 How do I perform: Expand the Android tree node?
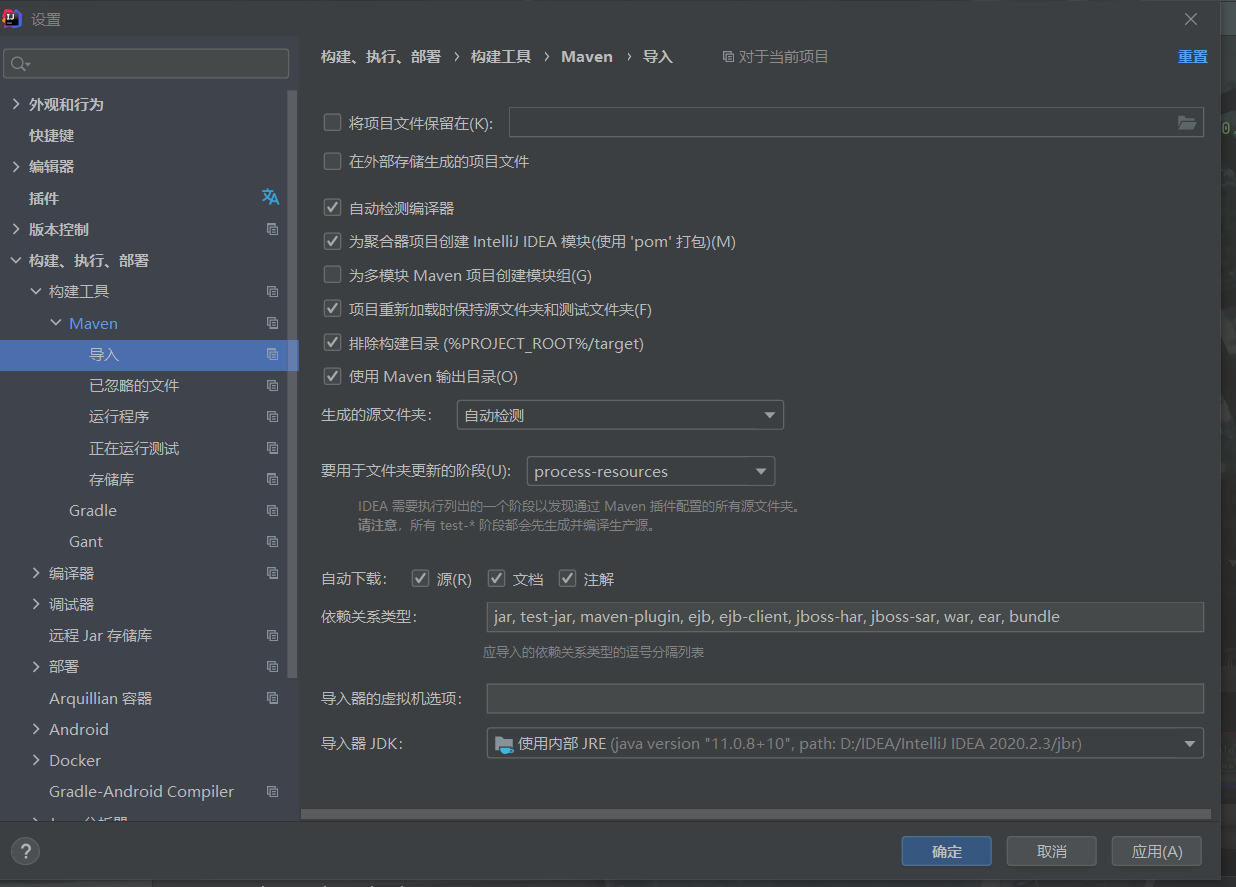coord(36,729)
